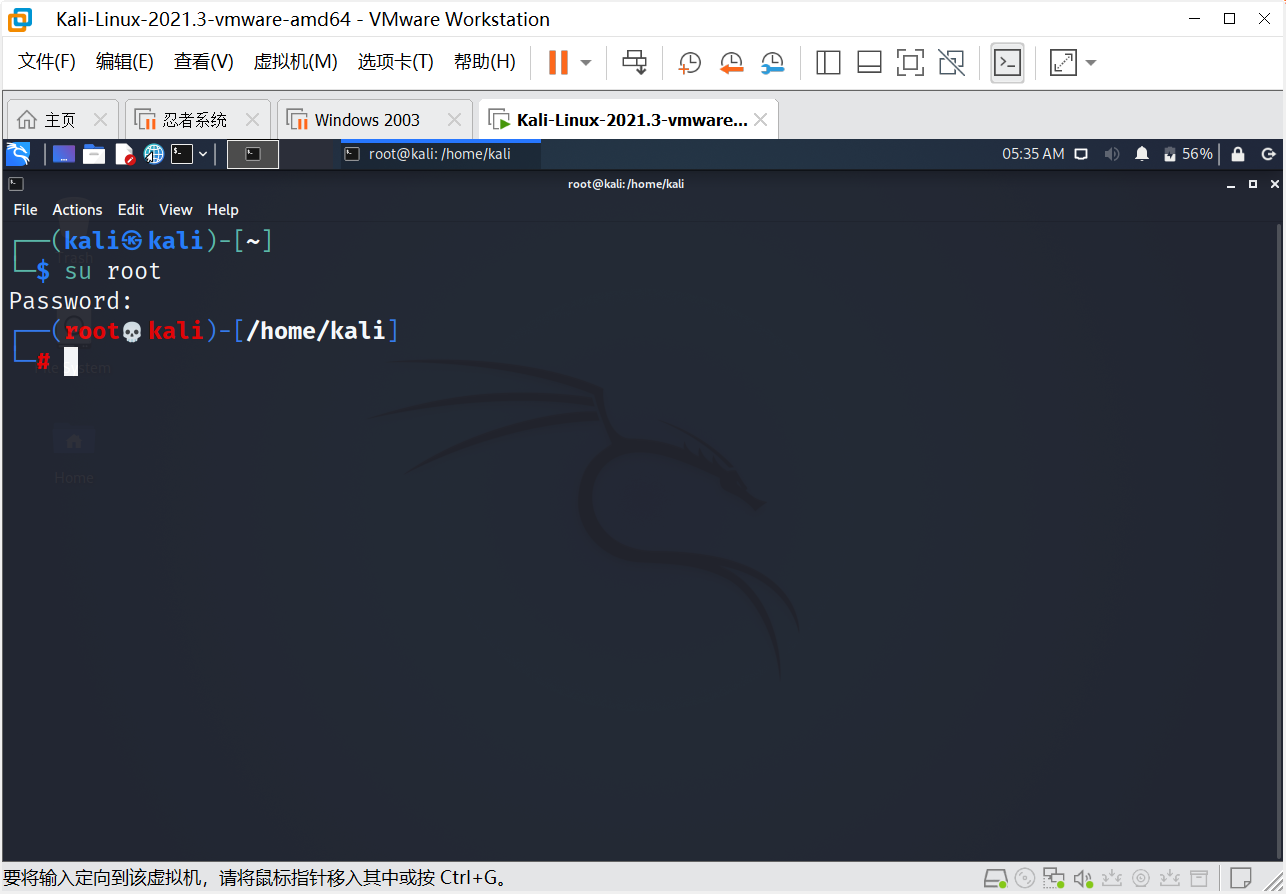Click the hard disk device status icon

[x=995, y=879]
